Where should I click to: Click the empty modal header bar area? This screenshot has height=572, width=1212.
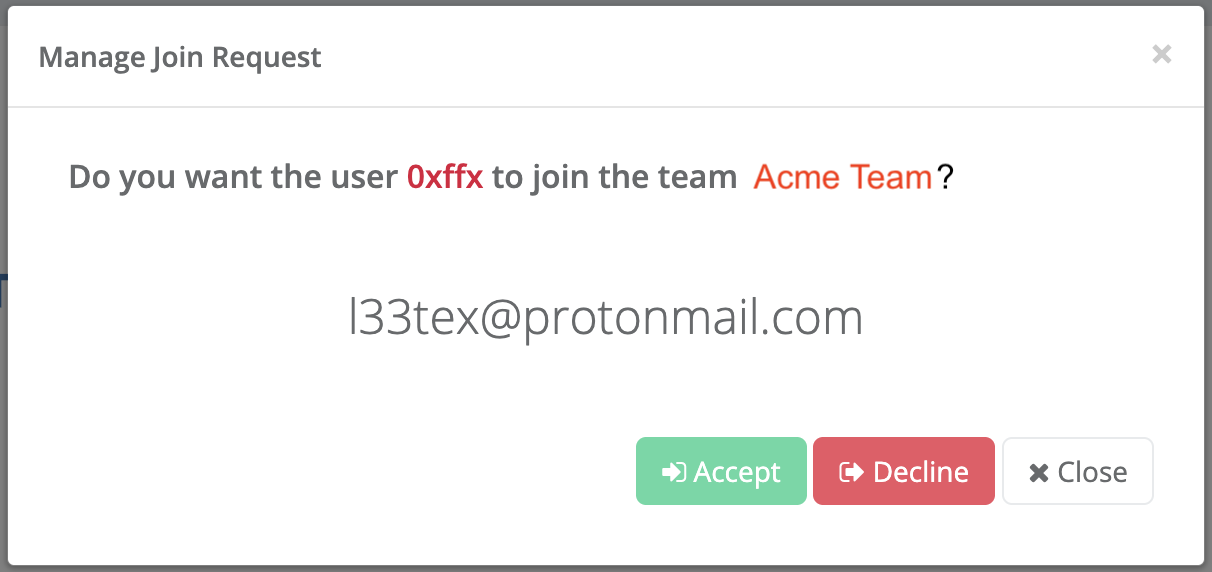click(x=700, y=57)
